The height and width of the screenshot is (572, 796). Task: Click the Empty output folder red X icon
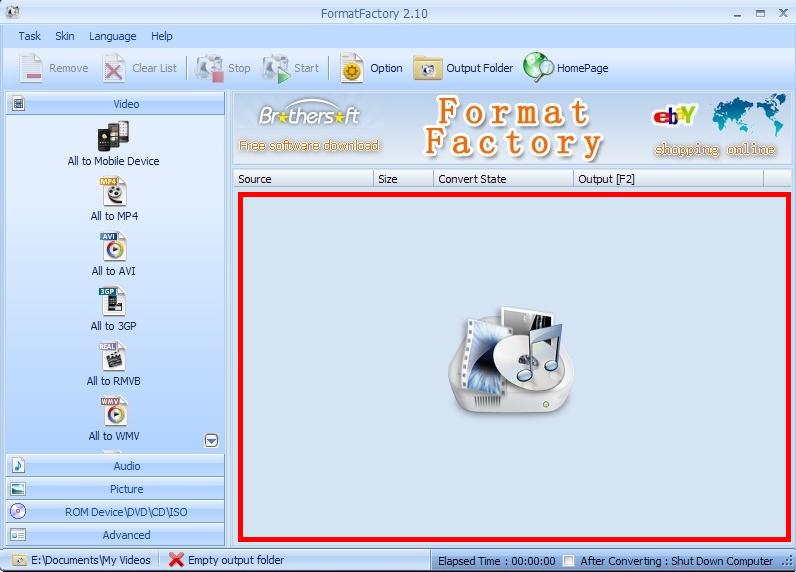[x=176, y=560]
